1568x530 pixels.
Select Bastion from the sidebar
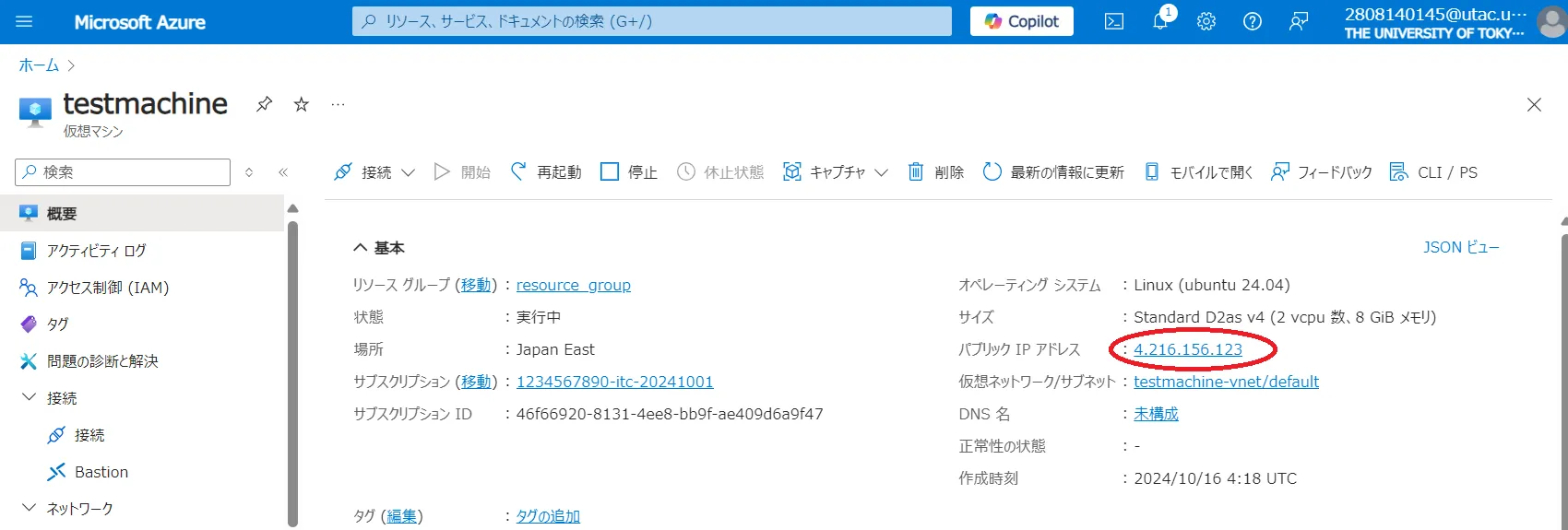[101, 472]
